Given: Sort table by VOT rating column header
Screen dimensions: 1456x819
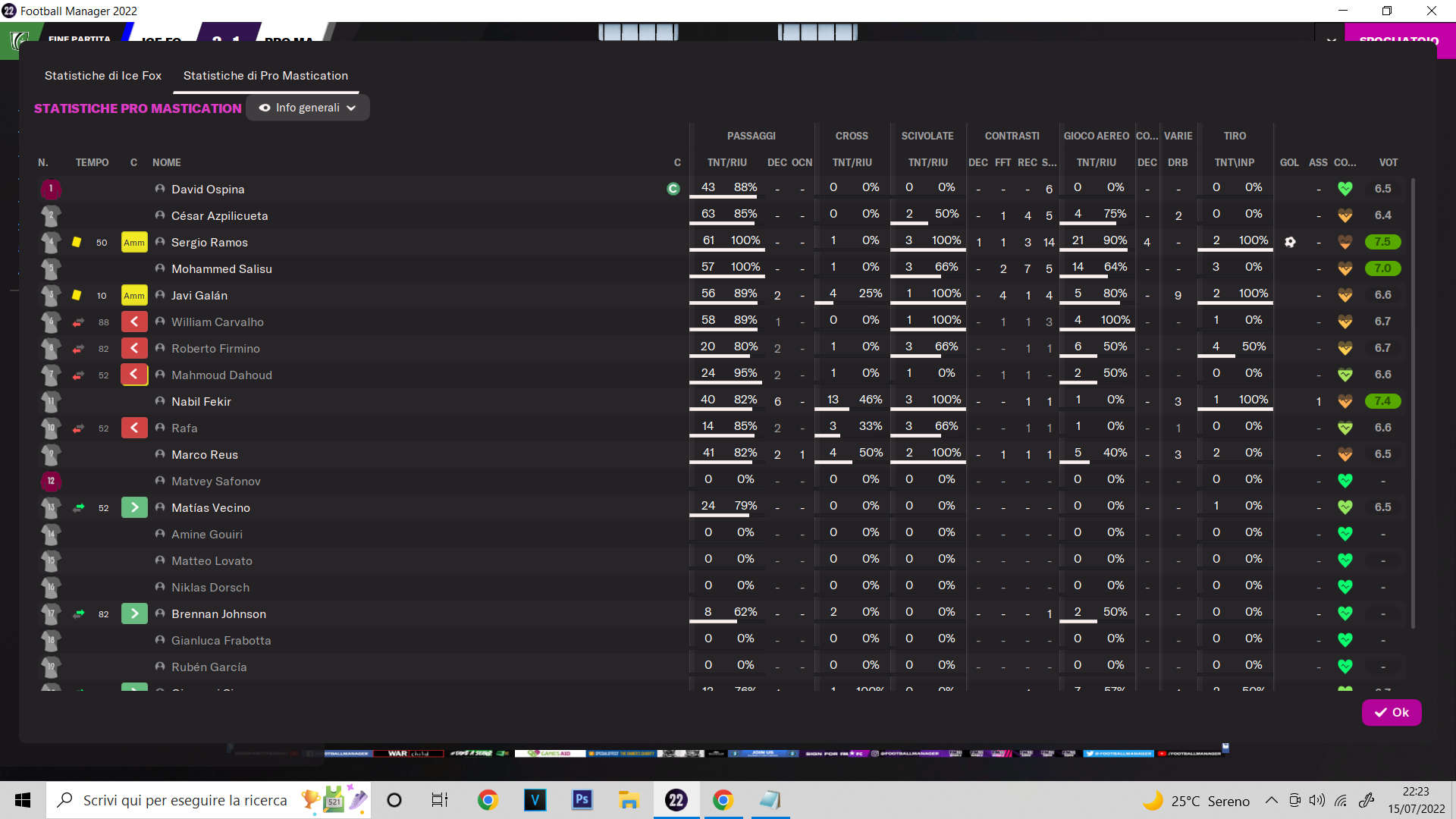Looking at the screenshot, I should (1389, 163).
